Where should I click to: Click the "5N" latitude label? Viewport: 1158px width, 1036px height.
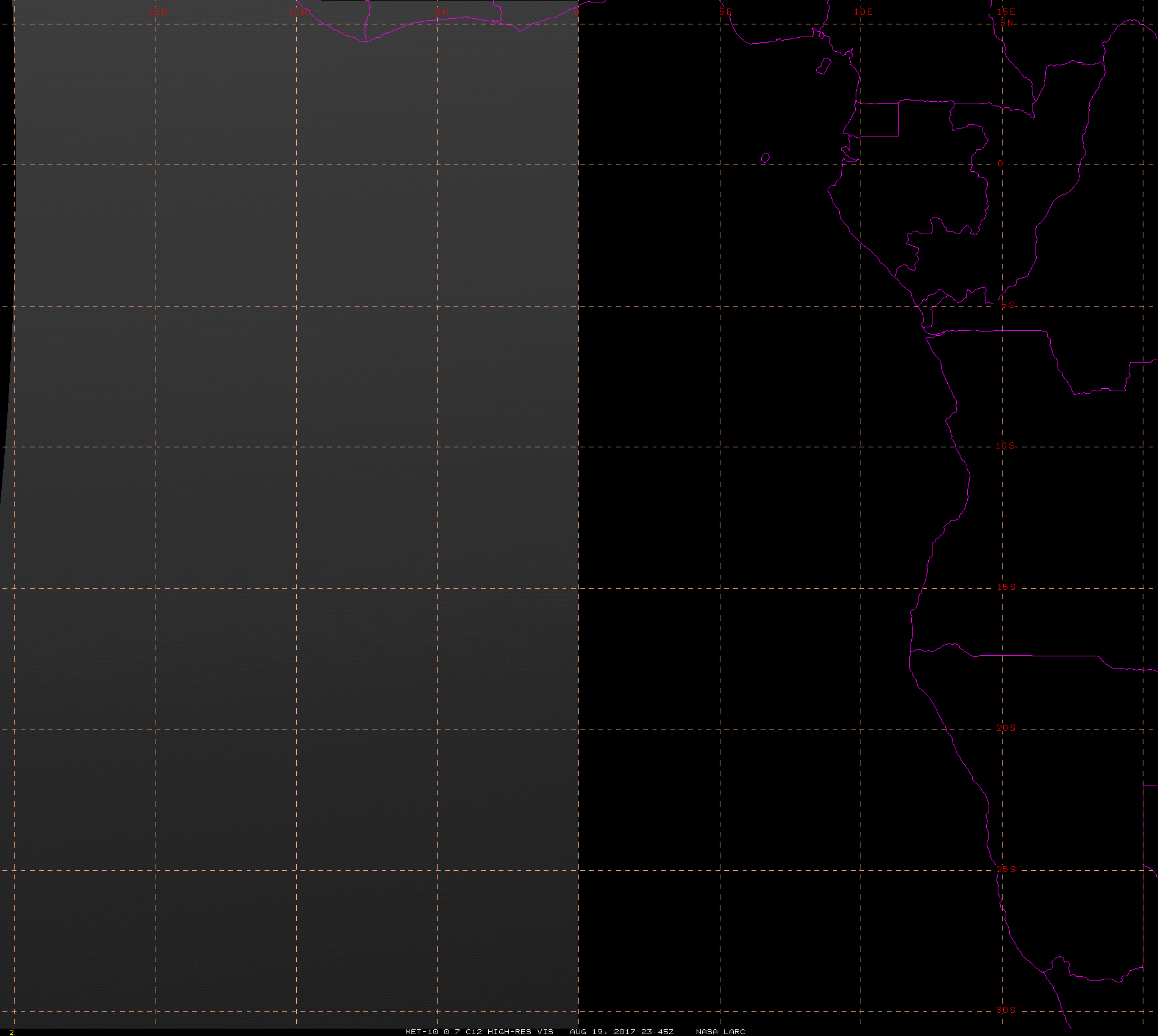click(x=1007, y=23)
